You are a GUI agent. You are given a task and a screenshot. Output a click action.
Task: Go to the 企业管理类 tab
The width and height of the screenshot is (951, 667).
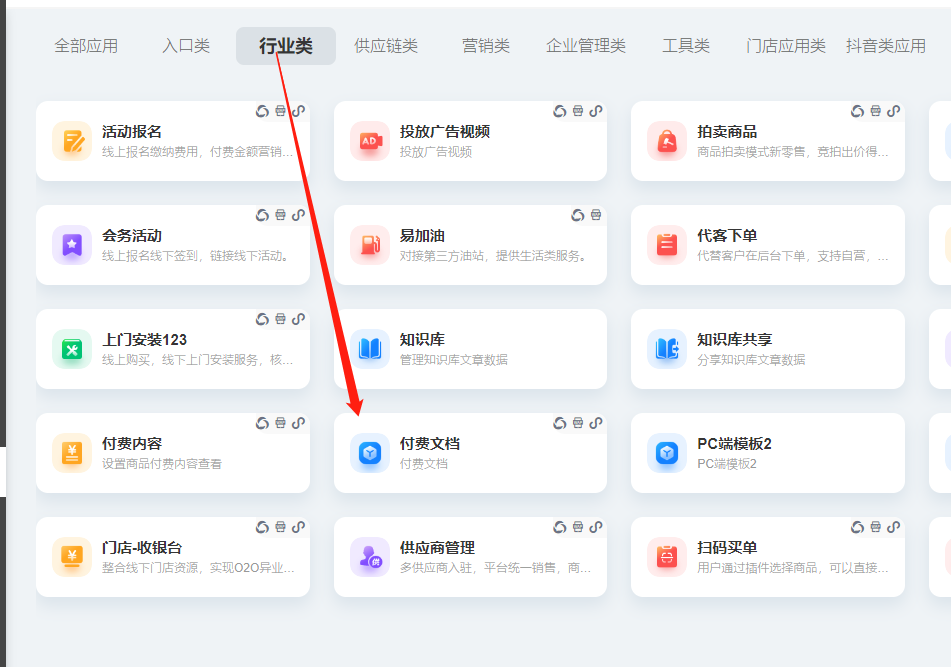pyautogui.click(x=586, y=46)
